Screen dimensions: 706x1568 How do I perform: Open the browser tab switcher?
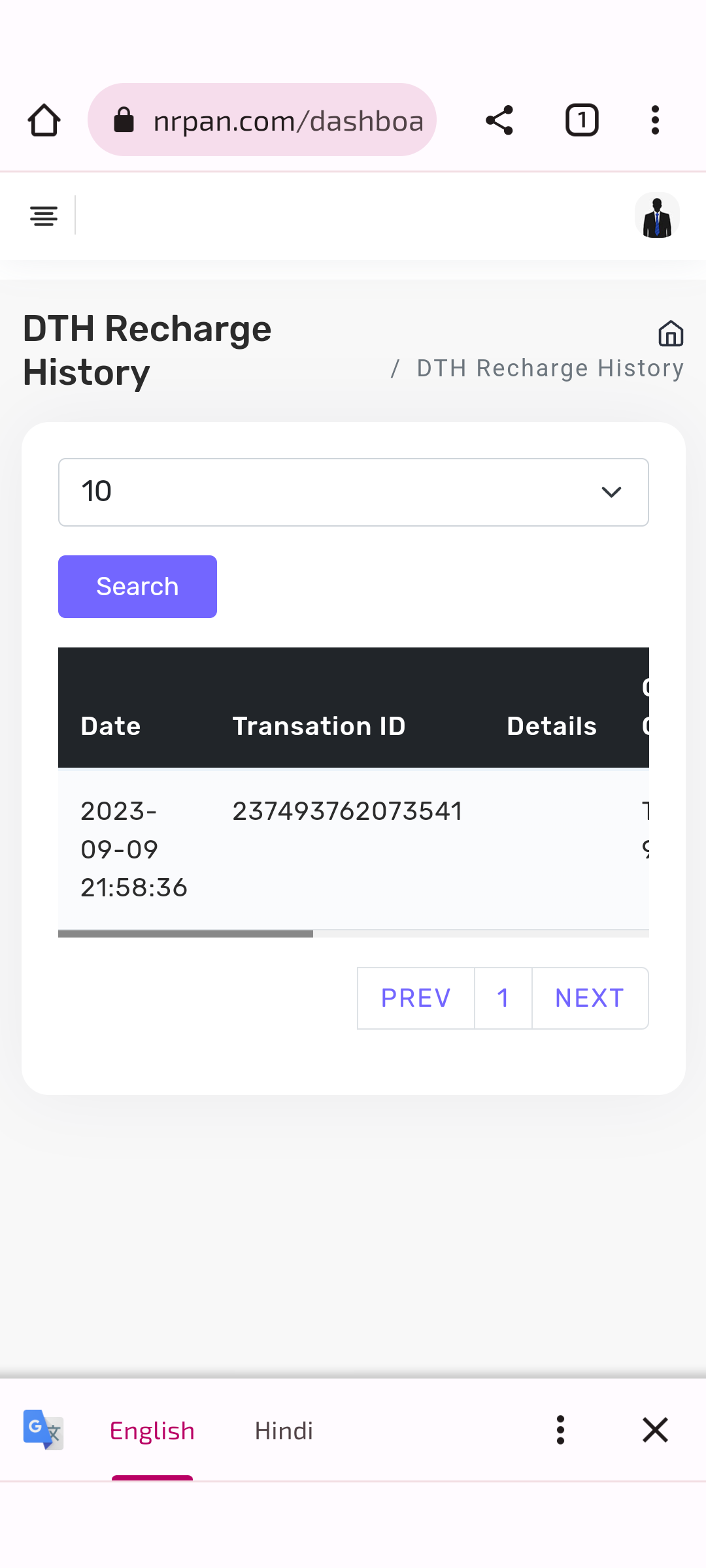tap(582, 120)
